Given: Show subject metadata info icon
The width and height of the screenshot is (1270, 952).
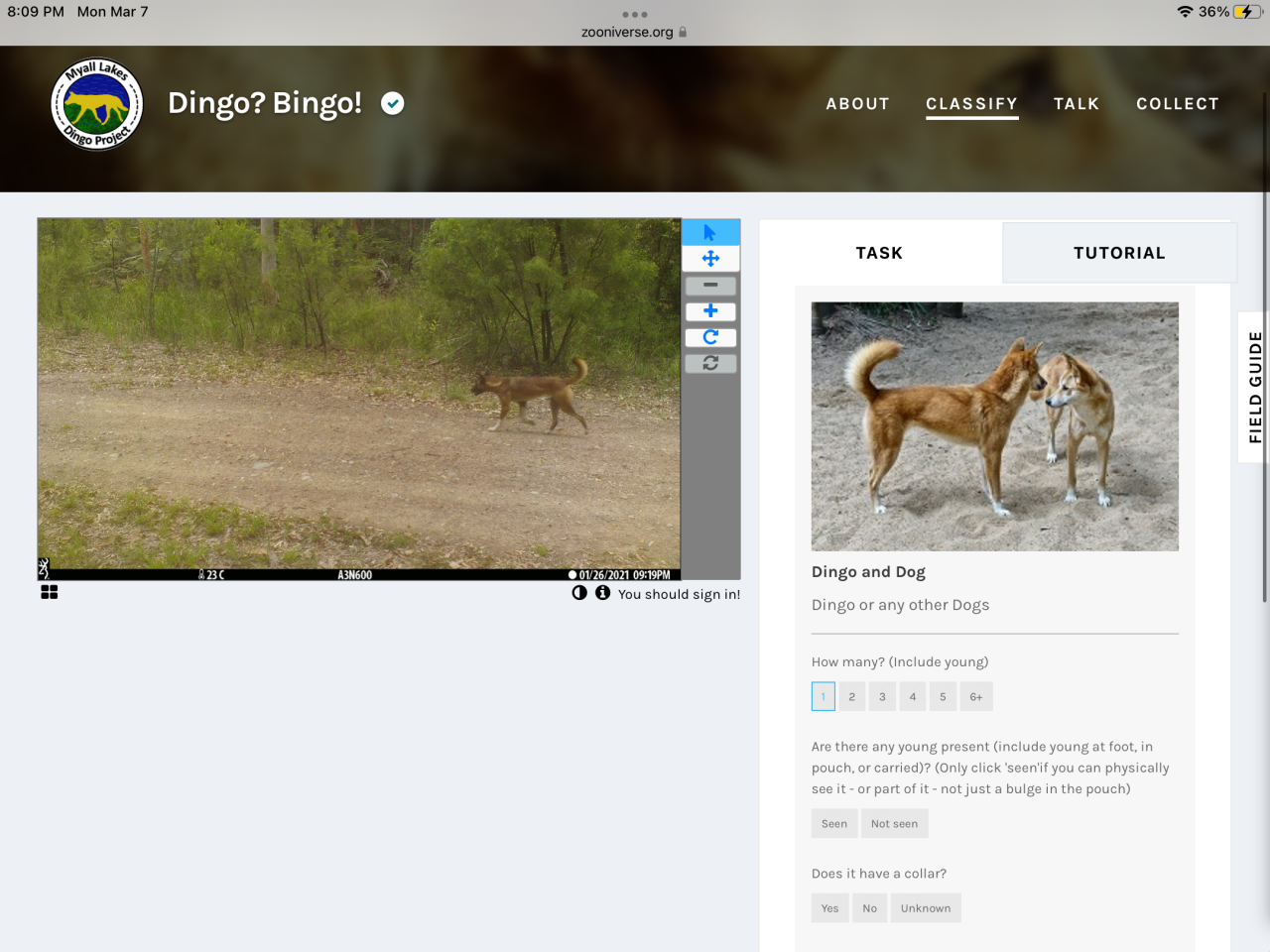Looking at the screenshot, I should click(x=602, y=593).
